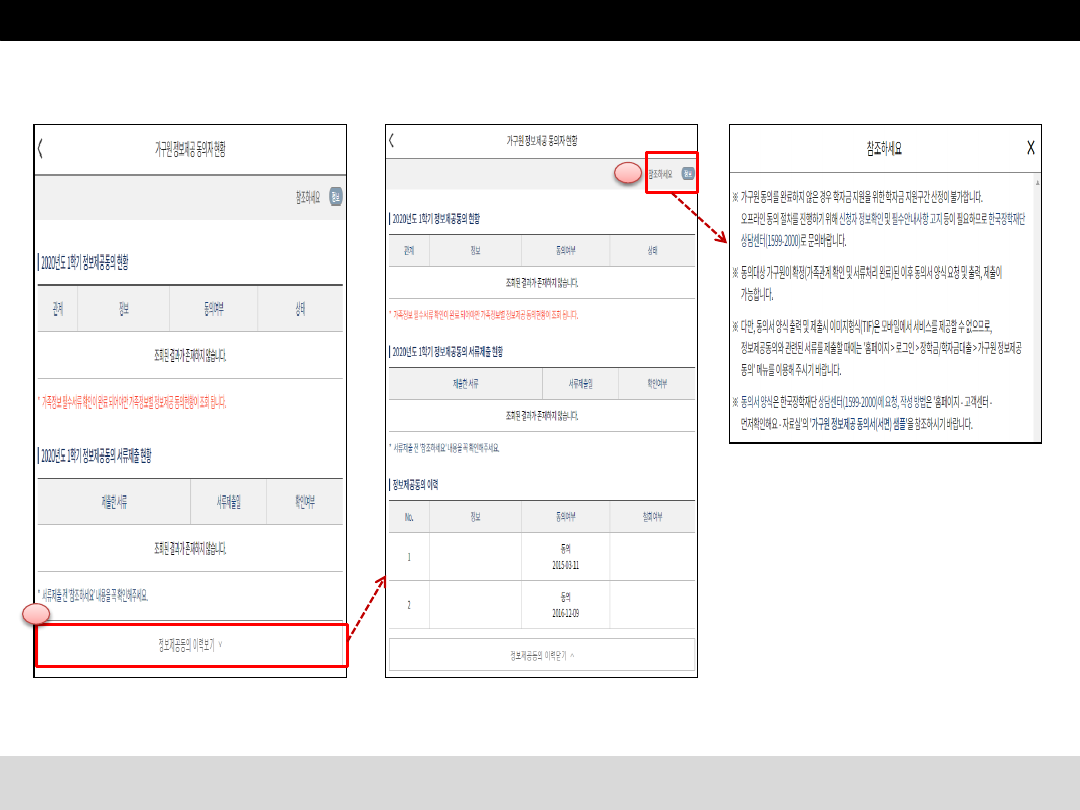Click the 참조하세요 popup vertical scrollbar
This screenshot has height=810, width=1080.
1037,300
